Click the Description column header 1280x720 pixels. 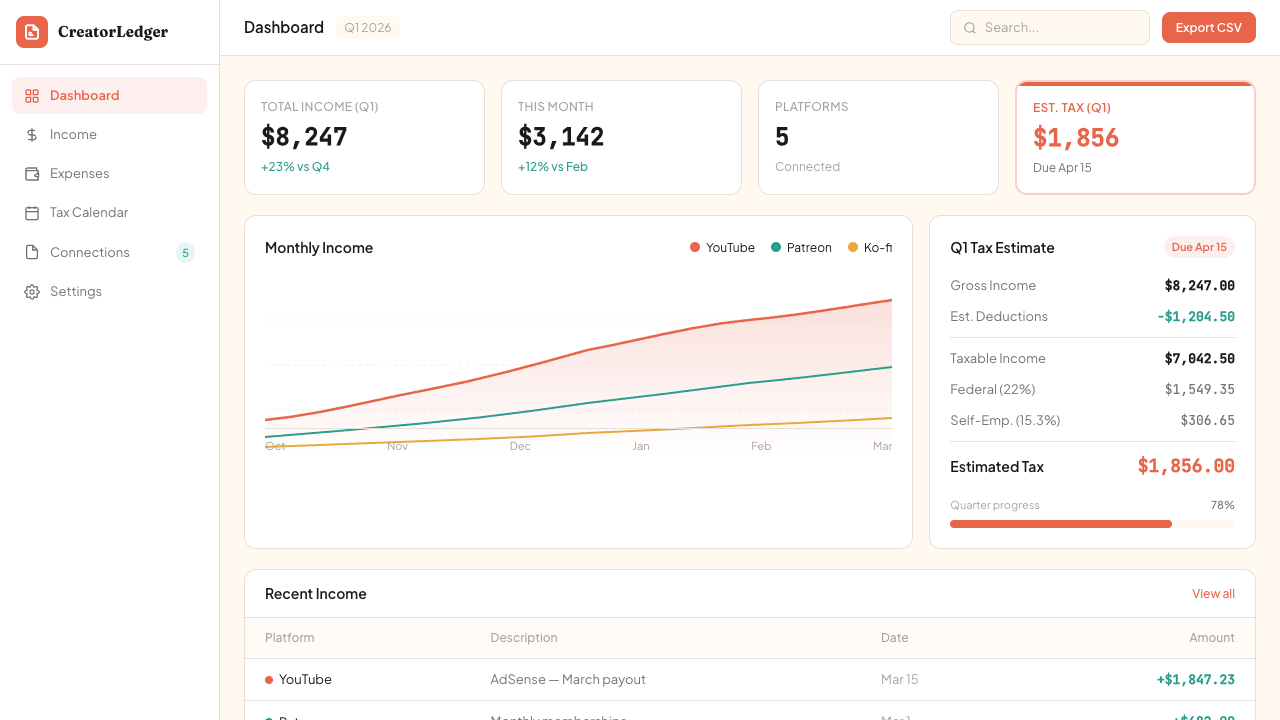524,638
